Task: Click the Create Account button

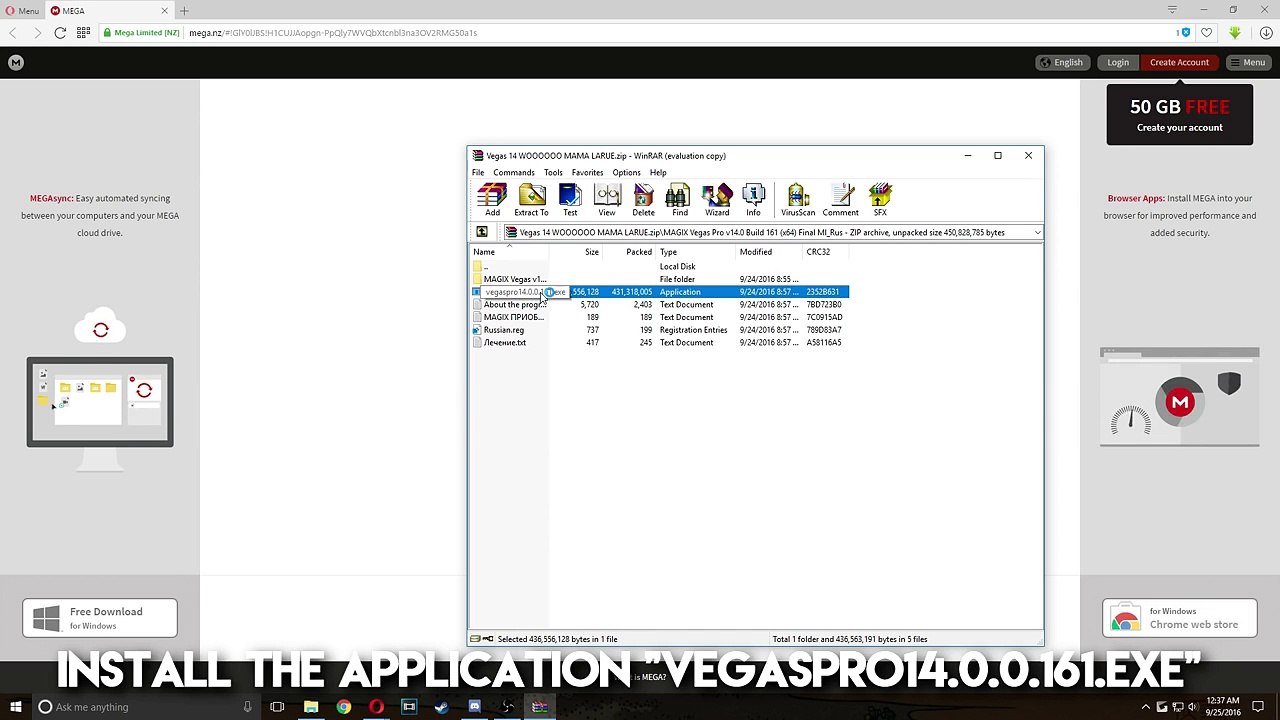Action: coord(1179,62)
